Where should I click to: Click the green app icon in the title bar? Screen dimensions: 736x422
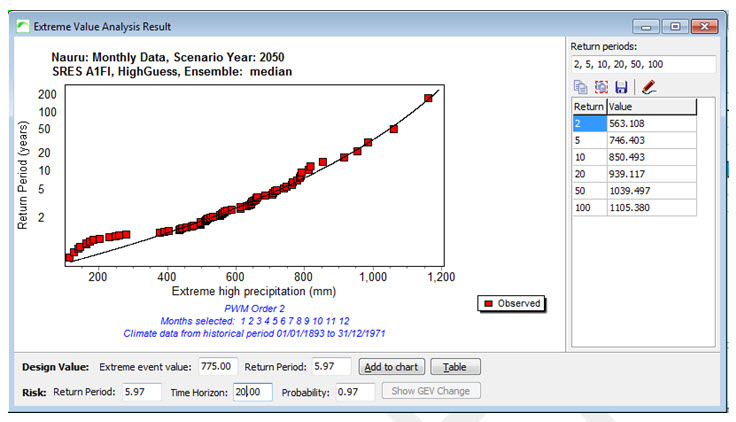click(x=23, y=26)
